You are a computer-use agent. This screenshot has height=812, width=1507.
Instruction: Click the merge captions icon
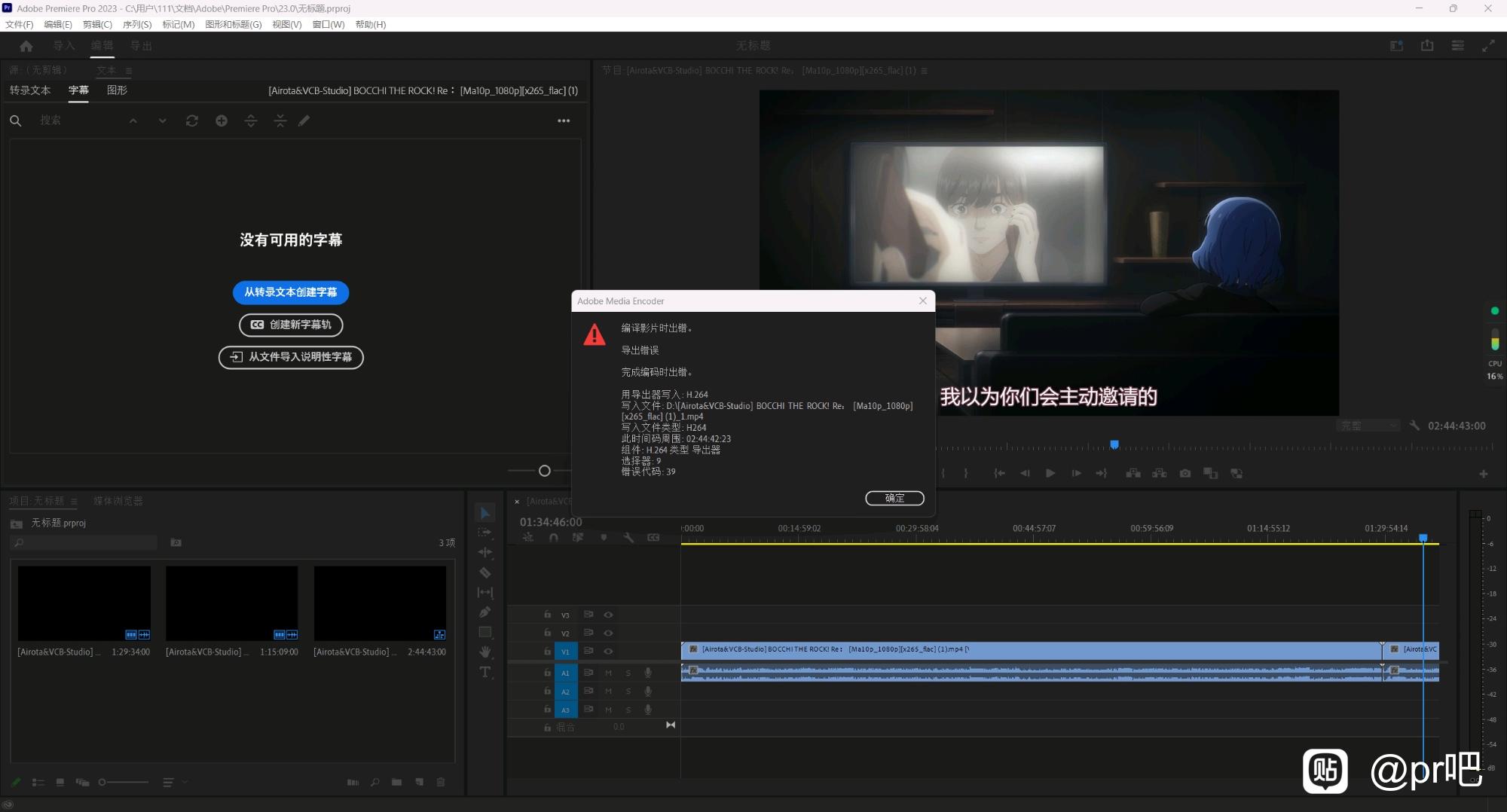pos(280,121)
